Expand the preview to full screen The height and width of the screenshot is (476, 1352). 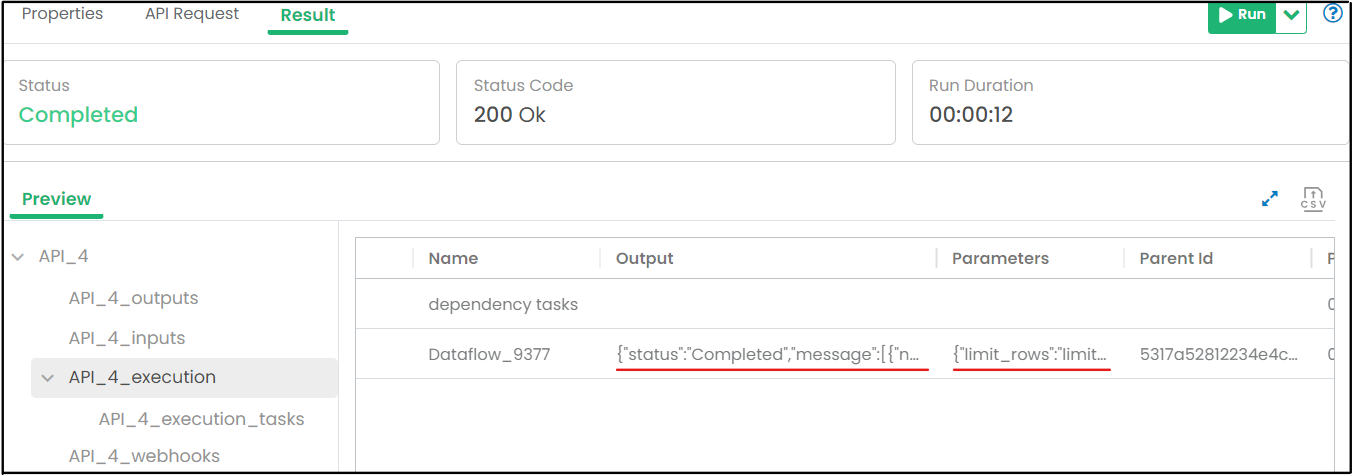(x=1270, y=199)
